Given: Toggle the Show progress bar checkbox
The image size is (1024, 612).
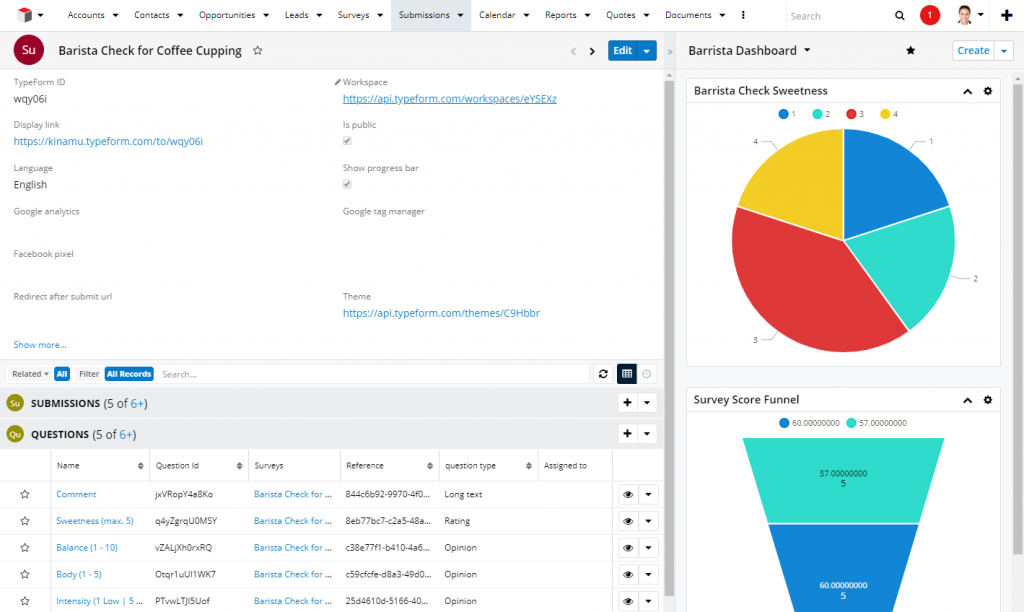Looking at the screenshot, I should (347, 184).
